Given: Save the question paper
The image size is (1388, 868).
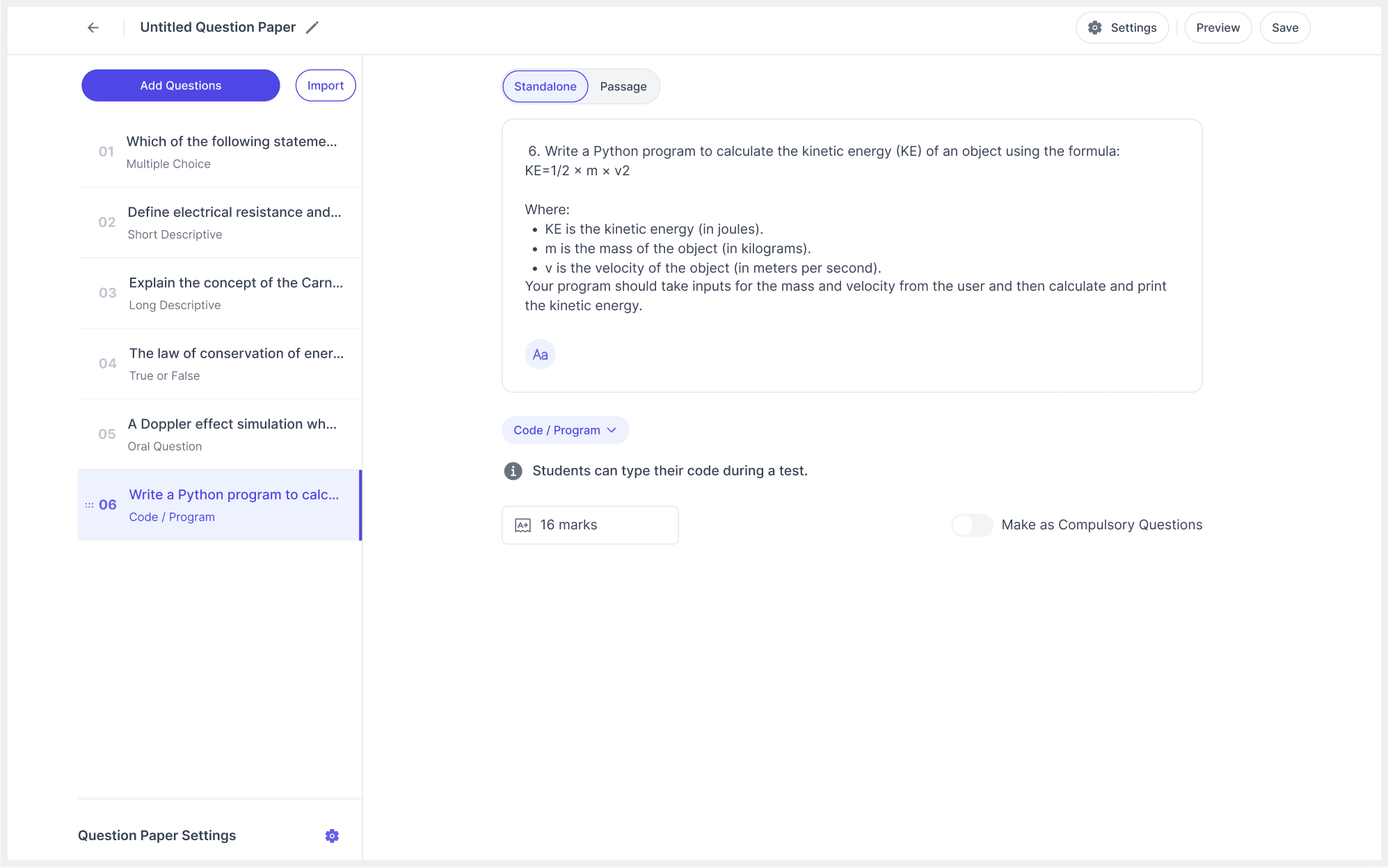Looking at the screenshot, I should 1284,28.
